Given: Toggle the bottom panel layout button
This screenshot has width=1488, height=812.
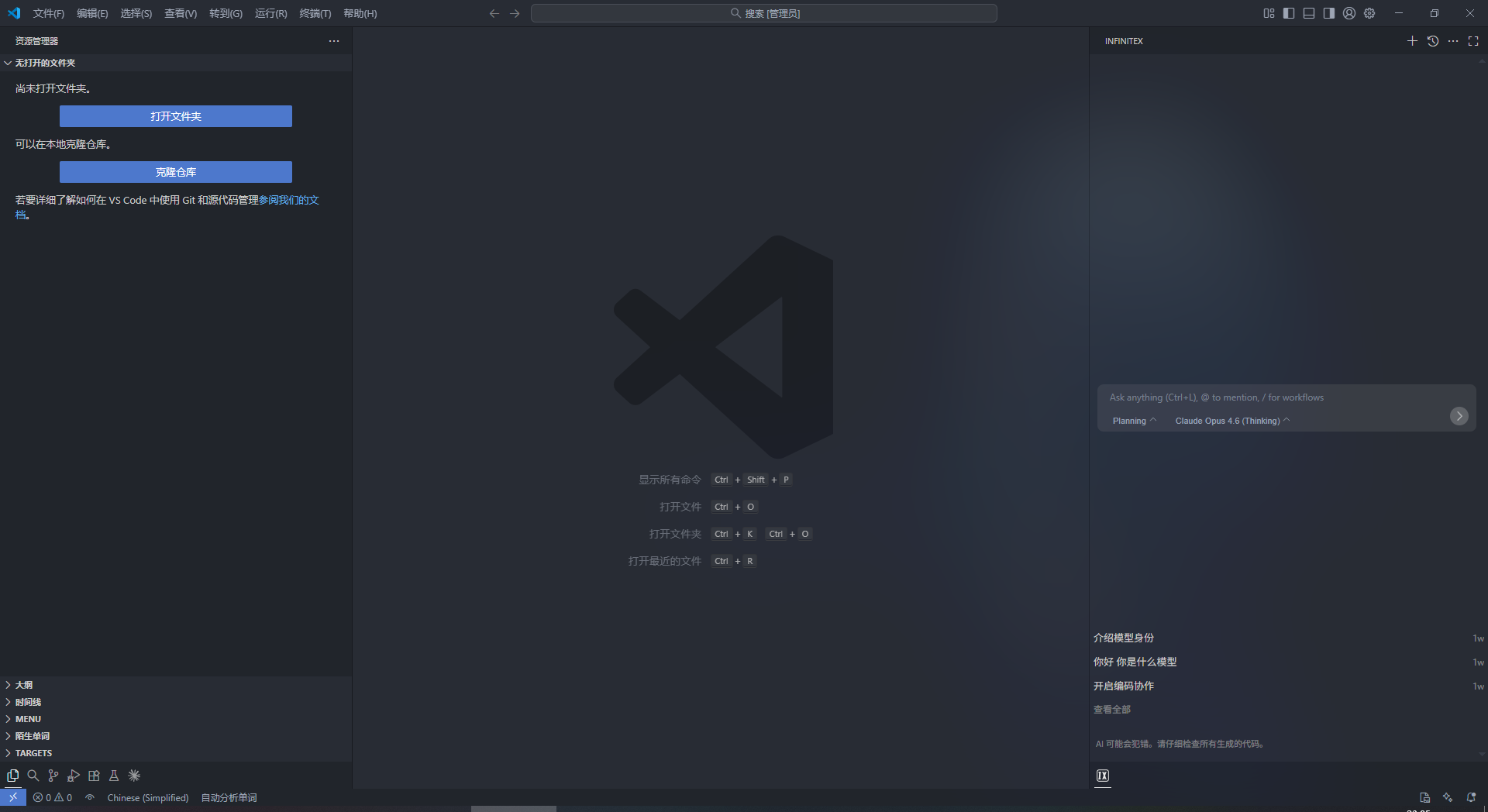Looking at the screenshot, I should coord(1309,13).
